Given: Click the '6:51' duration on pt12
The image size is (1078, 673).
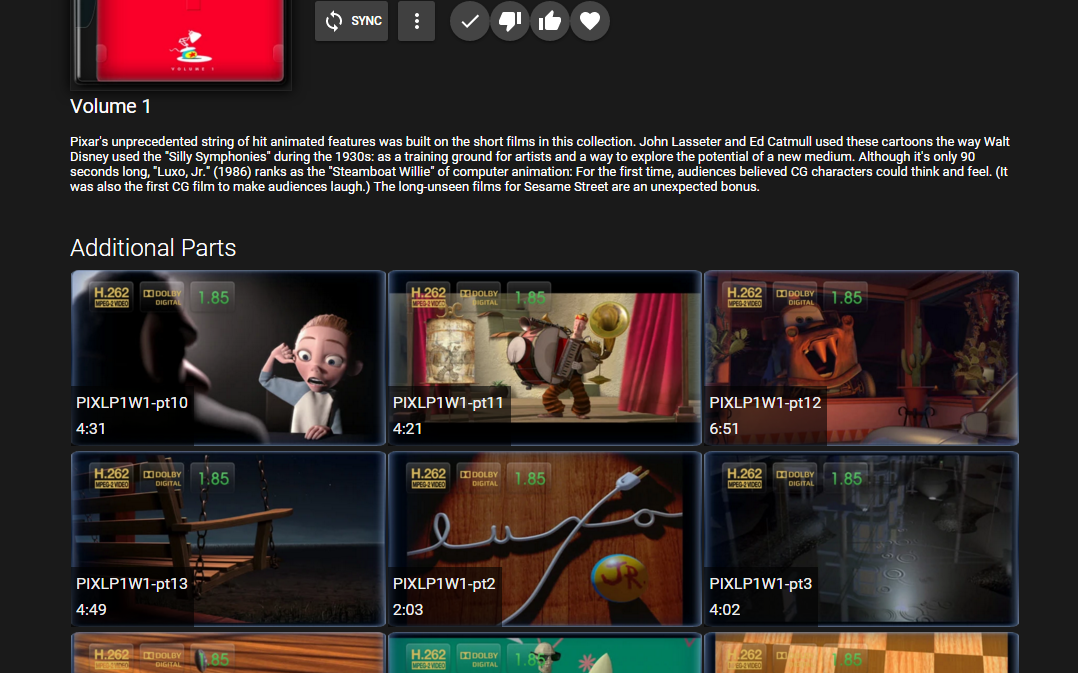Looking at the screenshot, I should [724, 429].
